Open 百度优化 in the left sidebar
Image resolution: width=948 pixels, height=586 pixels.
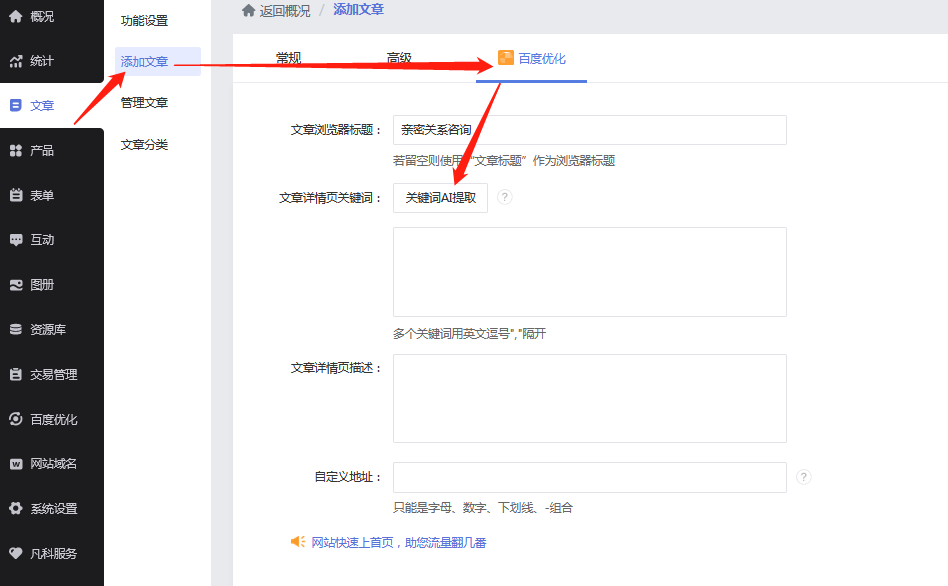click(52, 419)
